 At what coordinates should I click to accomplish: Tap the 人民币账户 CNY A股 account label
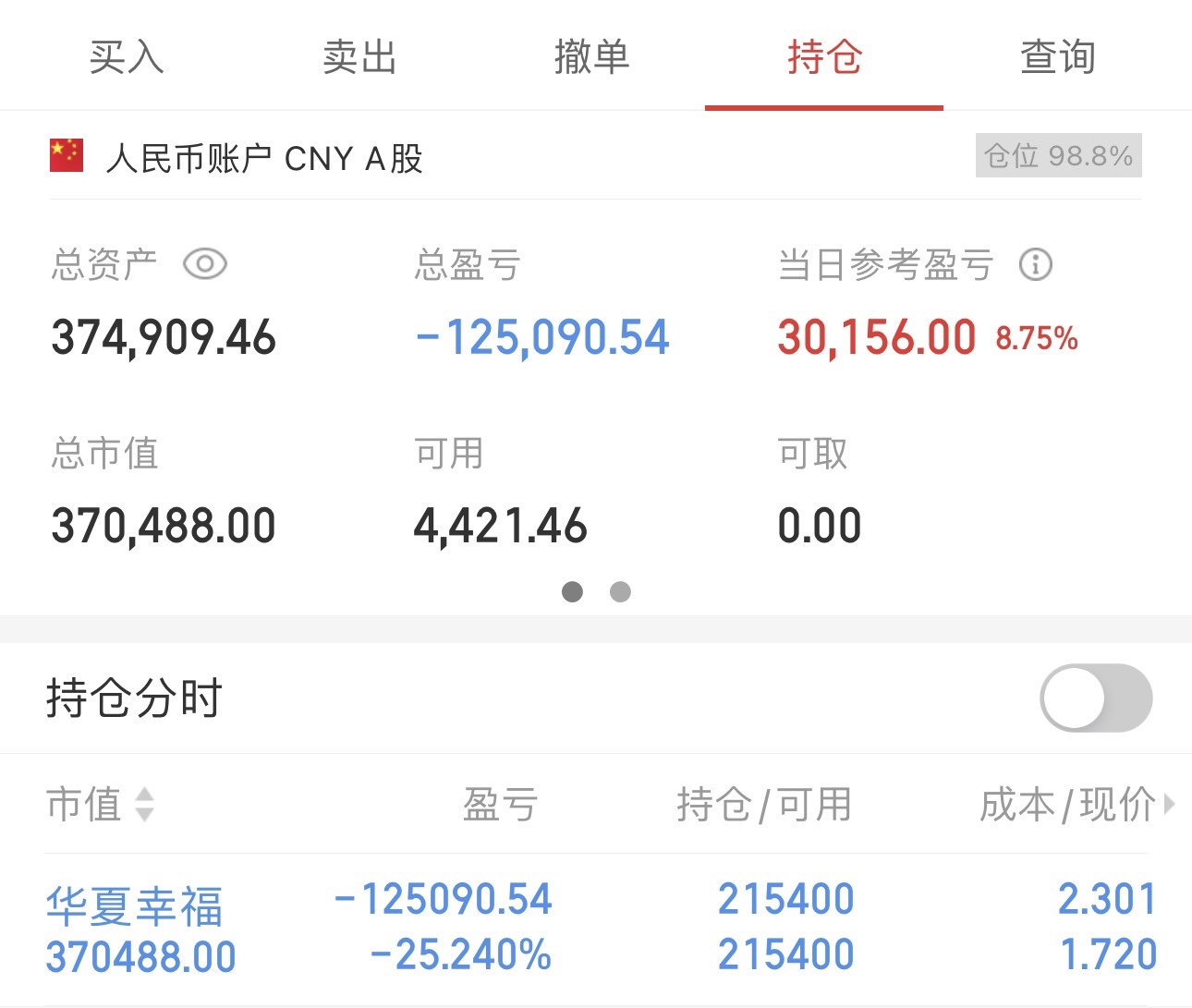[x=264, y=158]
